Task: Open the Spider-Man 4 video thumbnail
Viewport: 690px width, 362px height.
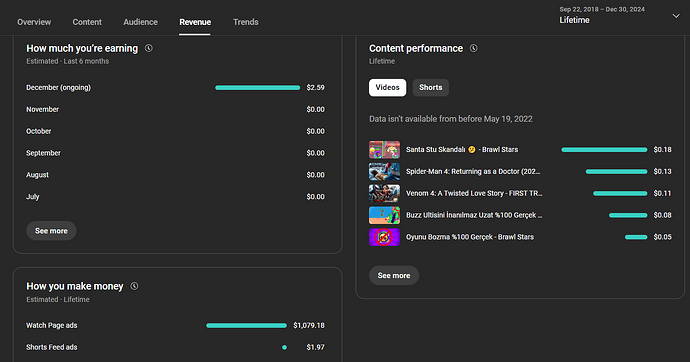Action: click(x=384, y=172)
